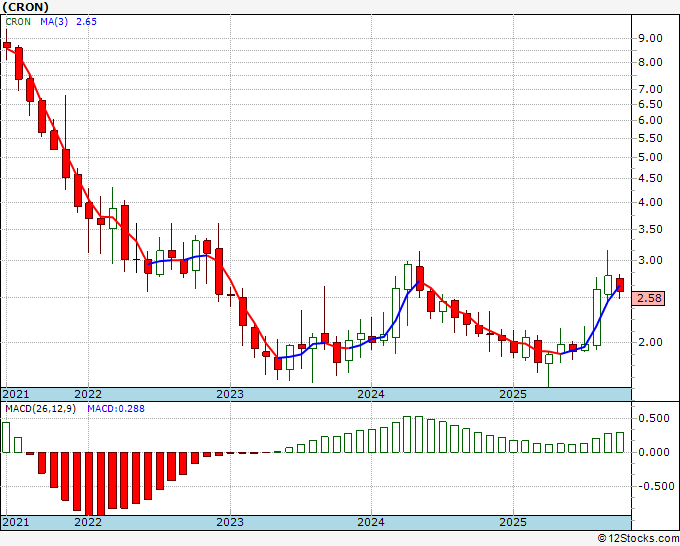This screenshot has height=546, width=680.
Task: Click 2024 on the price chart time axis
Action: click(371, 394)
